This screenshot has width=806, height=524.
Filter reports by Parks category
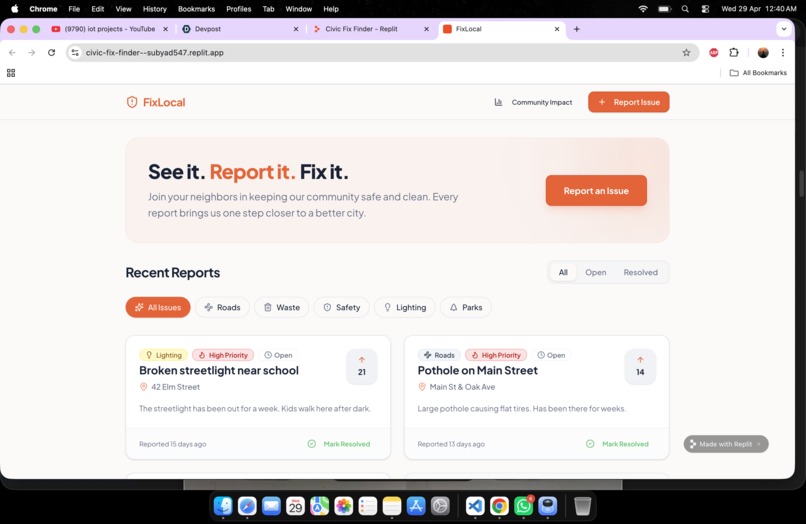point(466,308)
